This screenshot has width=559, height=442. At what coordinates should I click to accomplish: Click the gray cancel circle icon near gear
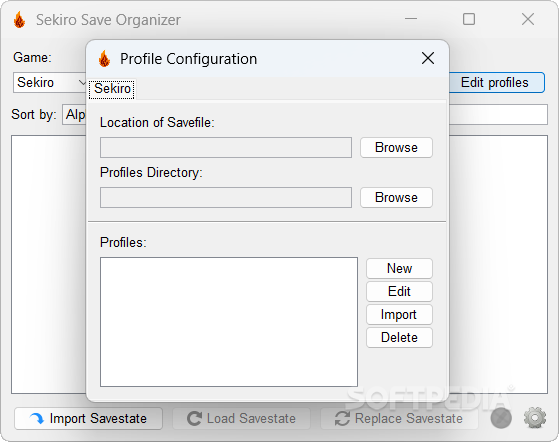click(501, 418)
